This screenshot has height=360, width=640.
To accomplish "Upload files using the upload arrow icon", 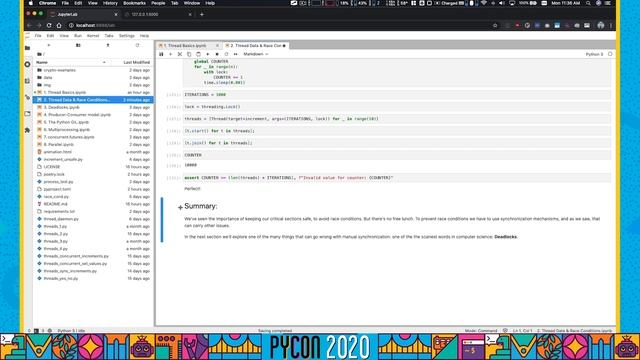I will coord(108,45).
